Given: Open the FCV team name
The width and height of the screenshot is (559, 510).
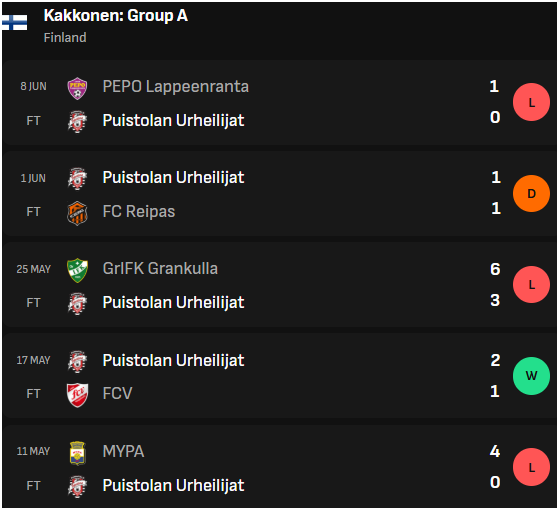Looking at the screenshot, I should click(117, 393).
